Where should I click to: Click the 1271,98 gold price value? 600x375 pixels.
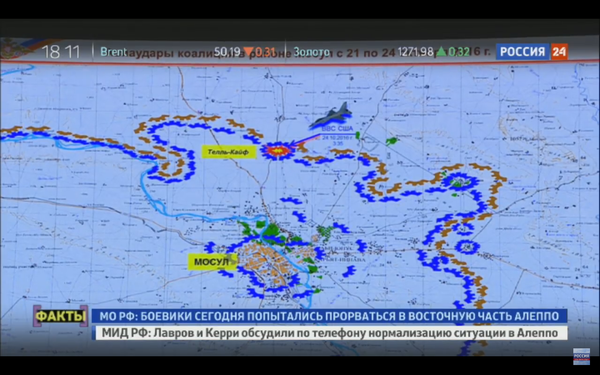pyautogui.click(x=416, y=52)
